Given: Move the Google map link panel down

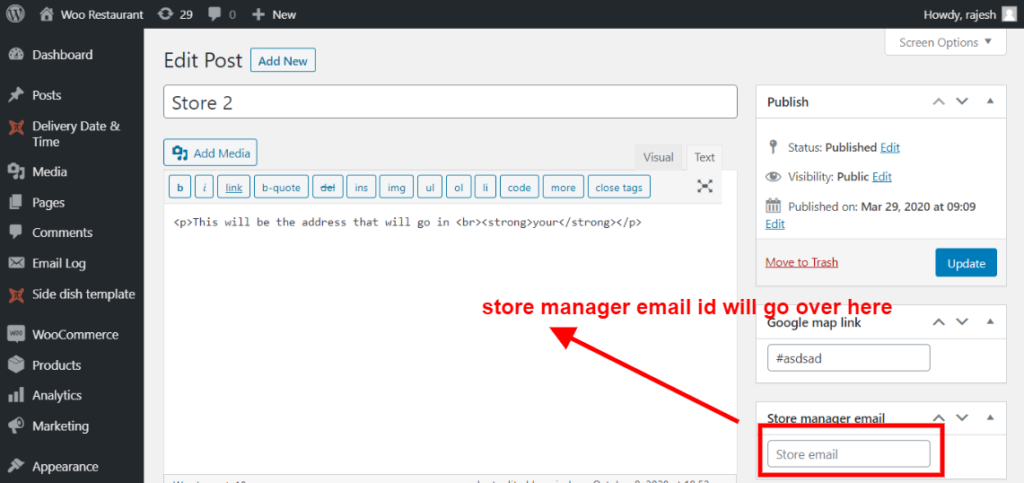Looking at the screenshot, I should click(962, 322).
